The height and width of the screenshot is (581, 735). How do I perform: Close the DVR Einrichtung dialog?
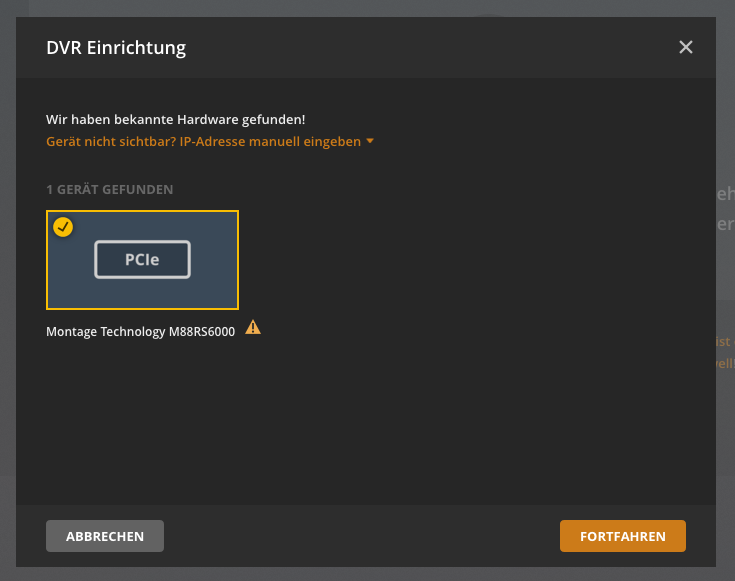(x=685, y=47)
